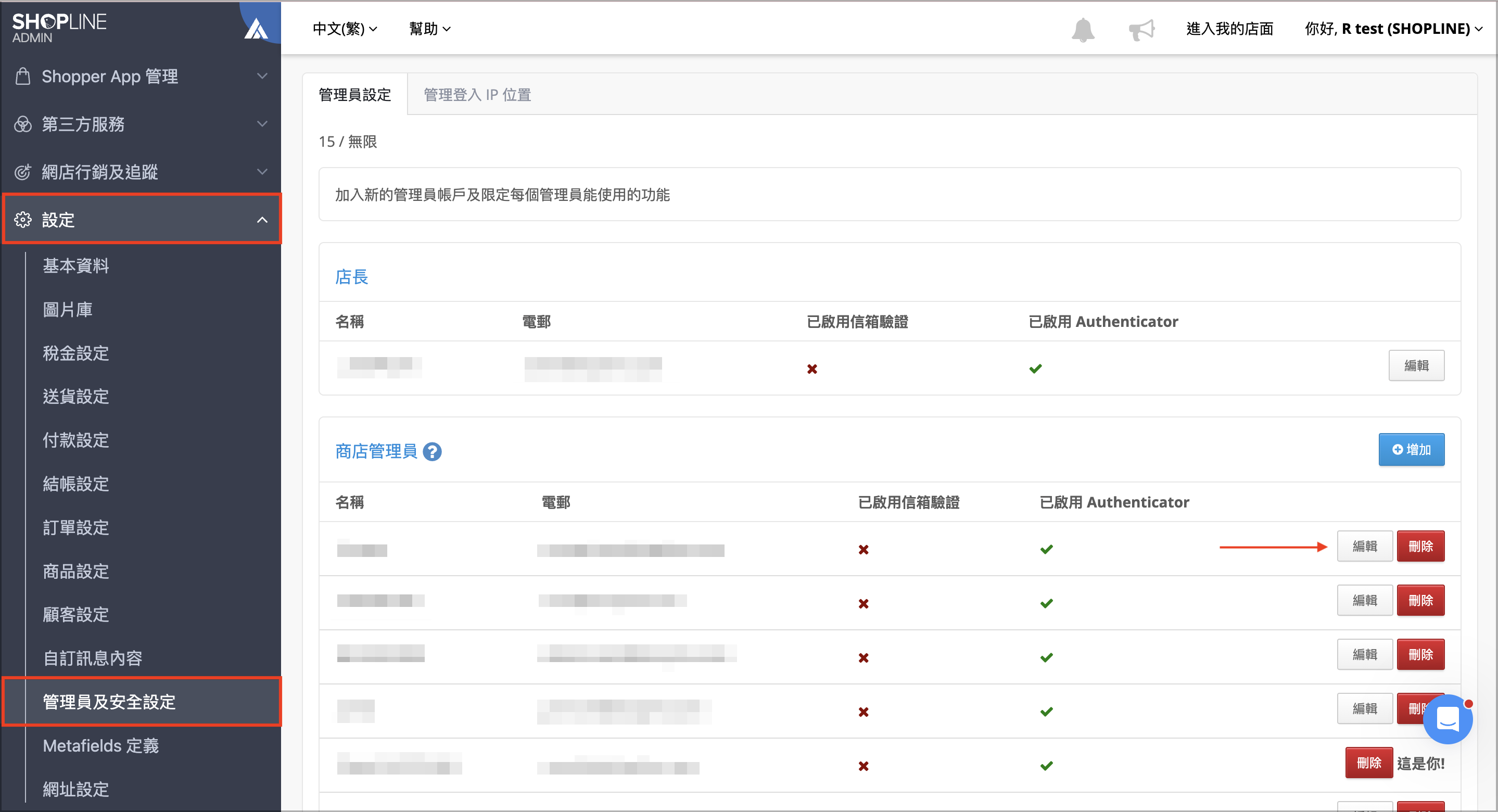The width and height of the screenshot is (1498, 812).
Task: Click the 這是你! label
Action: tap(1420, 763)
